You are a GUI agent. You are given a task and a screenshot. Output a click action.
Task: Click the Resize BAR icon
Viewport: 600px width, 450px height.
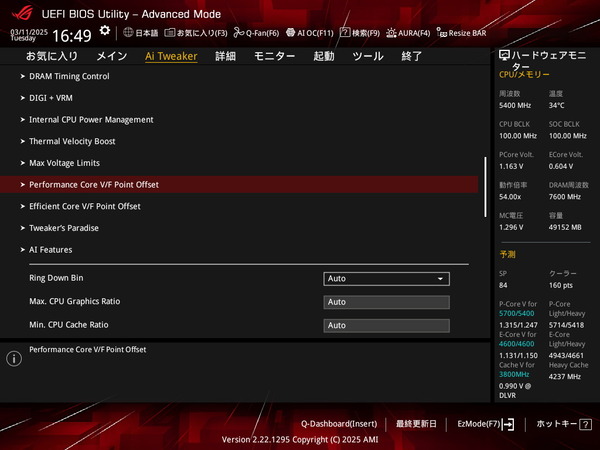pyautogui.click(x=442, y=33)
